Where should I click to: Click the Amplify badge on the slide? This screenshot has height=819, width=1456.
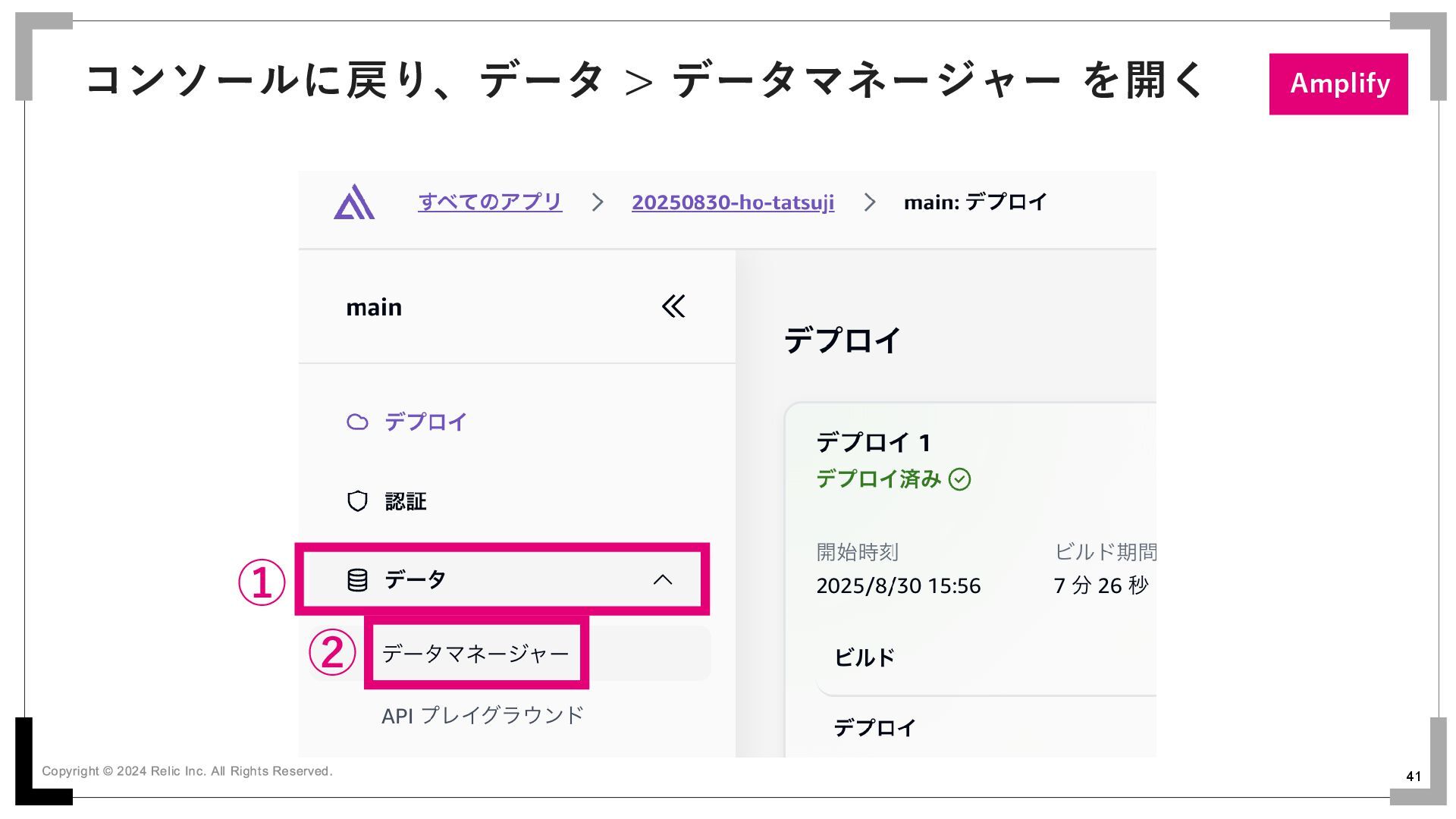pos(1338,83)
